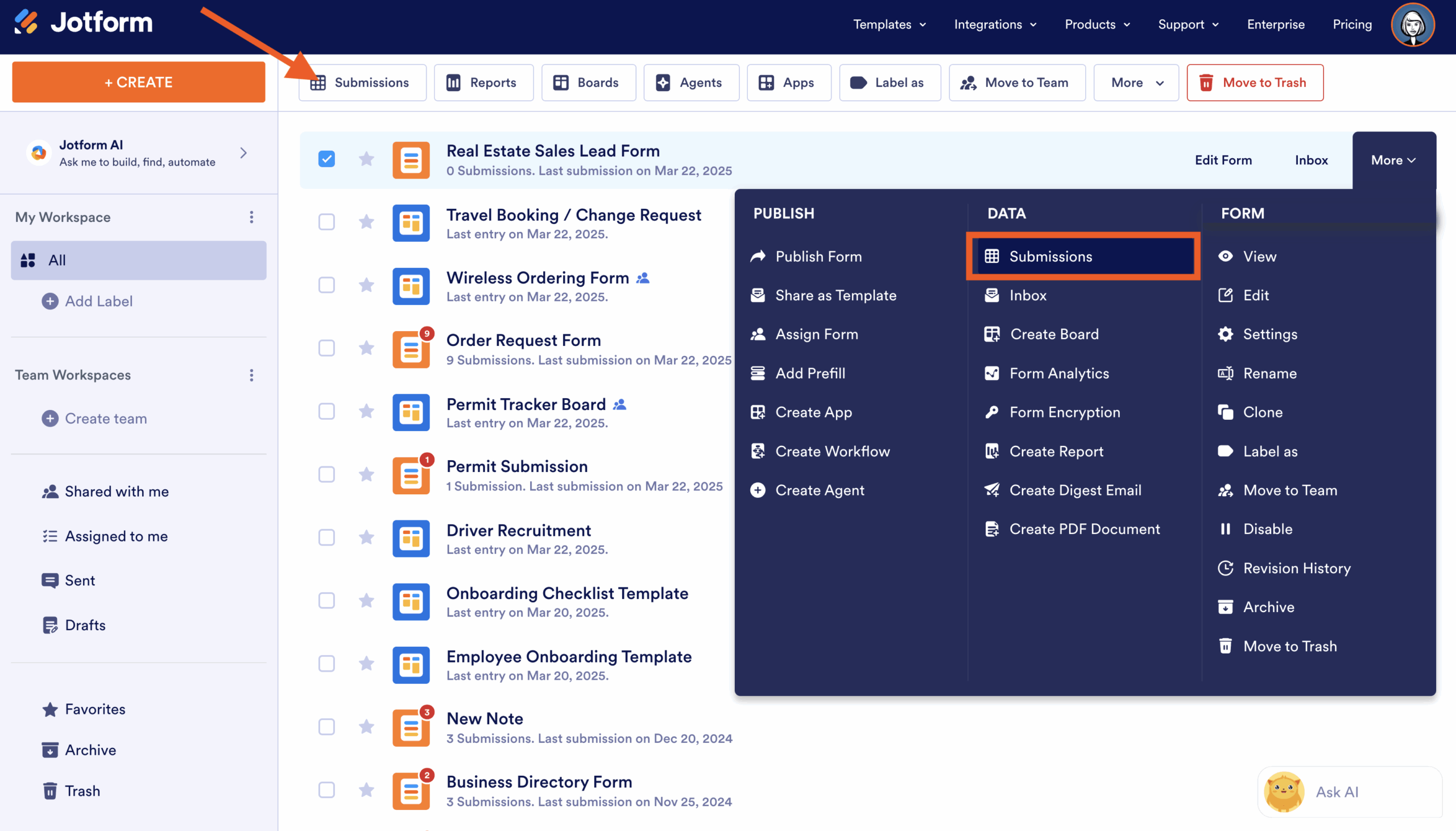This screenshot has height=831, width=1456.
Task: Uncheck the Real Estate Sales Lead Form checkbox
Action: coord(326,159)
